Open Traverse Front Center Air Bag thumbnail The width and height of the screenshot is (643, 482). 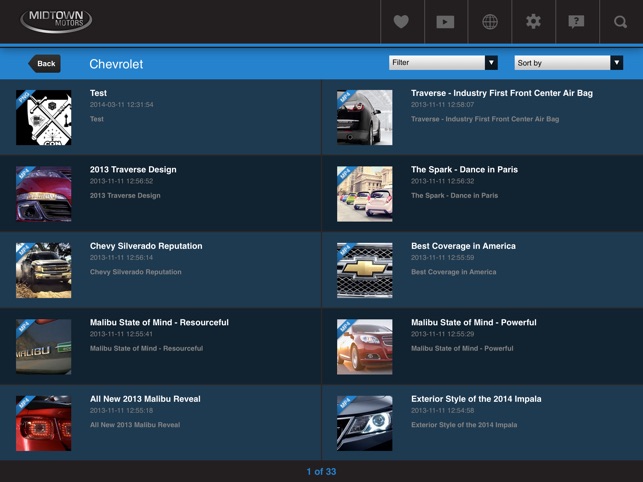(365, 117)
